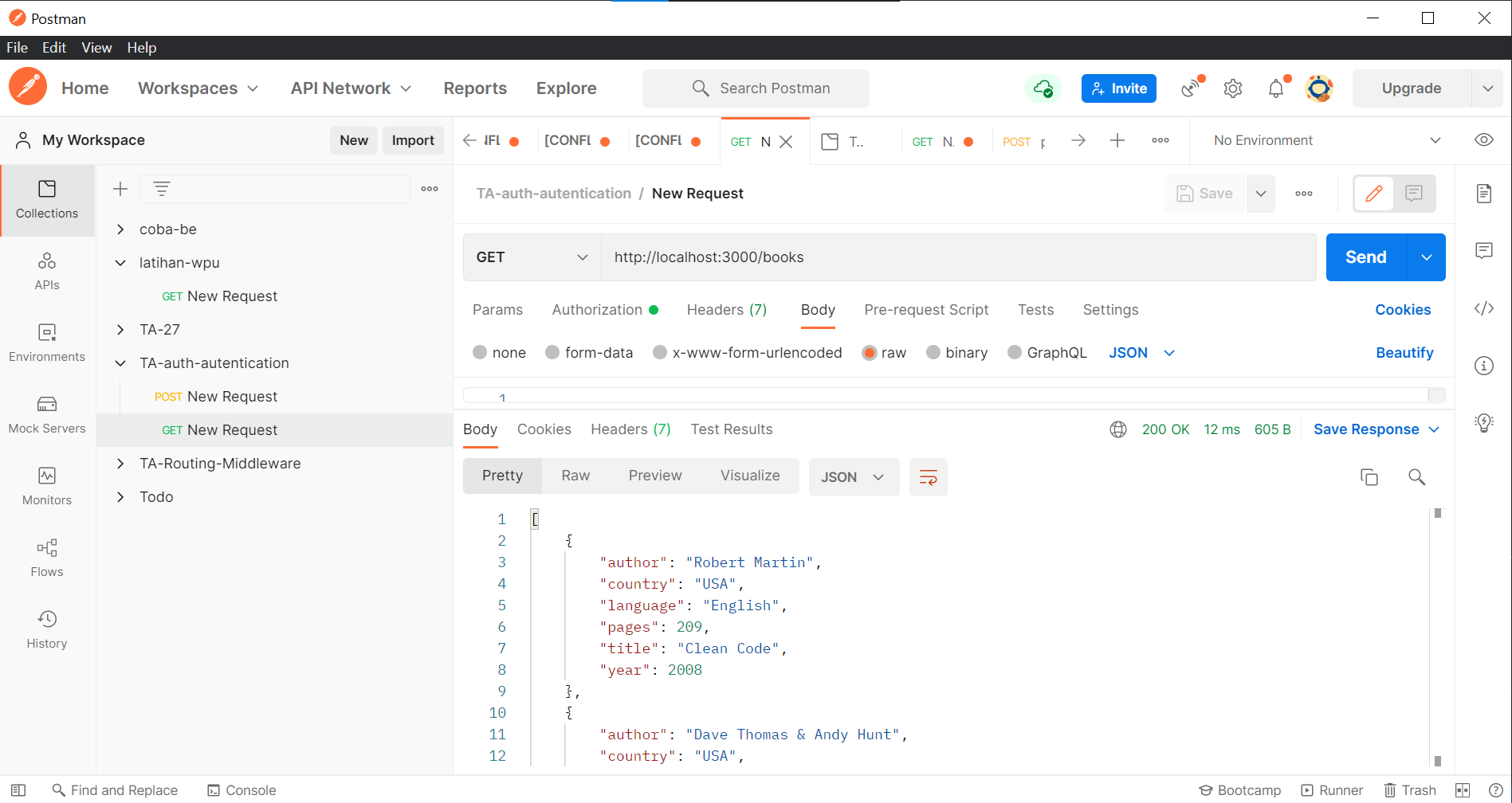
Task: Copy the response body
Action: (1369, 476)
